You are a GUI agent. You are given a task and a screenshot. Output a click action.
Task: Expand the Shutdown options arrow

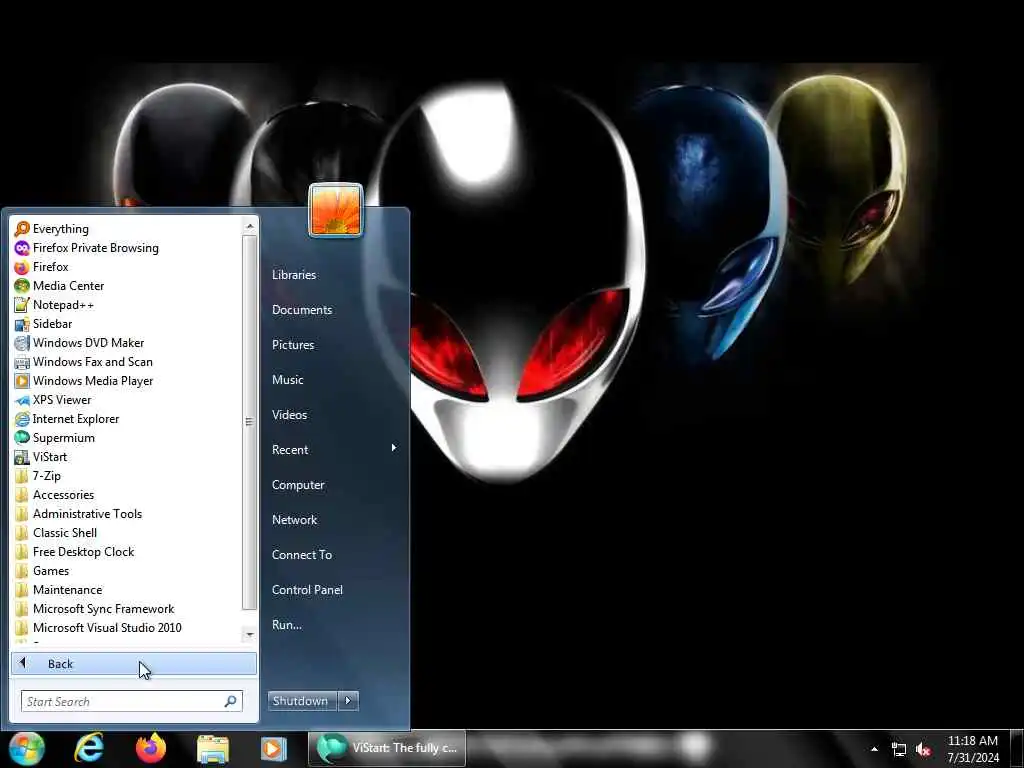[348, 701]
